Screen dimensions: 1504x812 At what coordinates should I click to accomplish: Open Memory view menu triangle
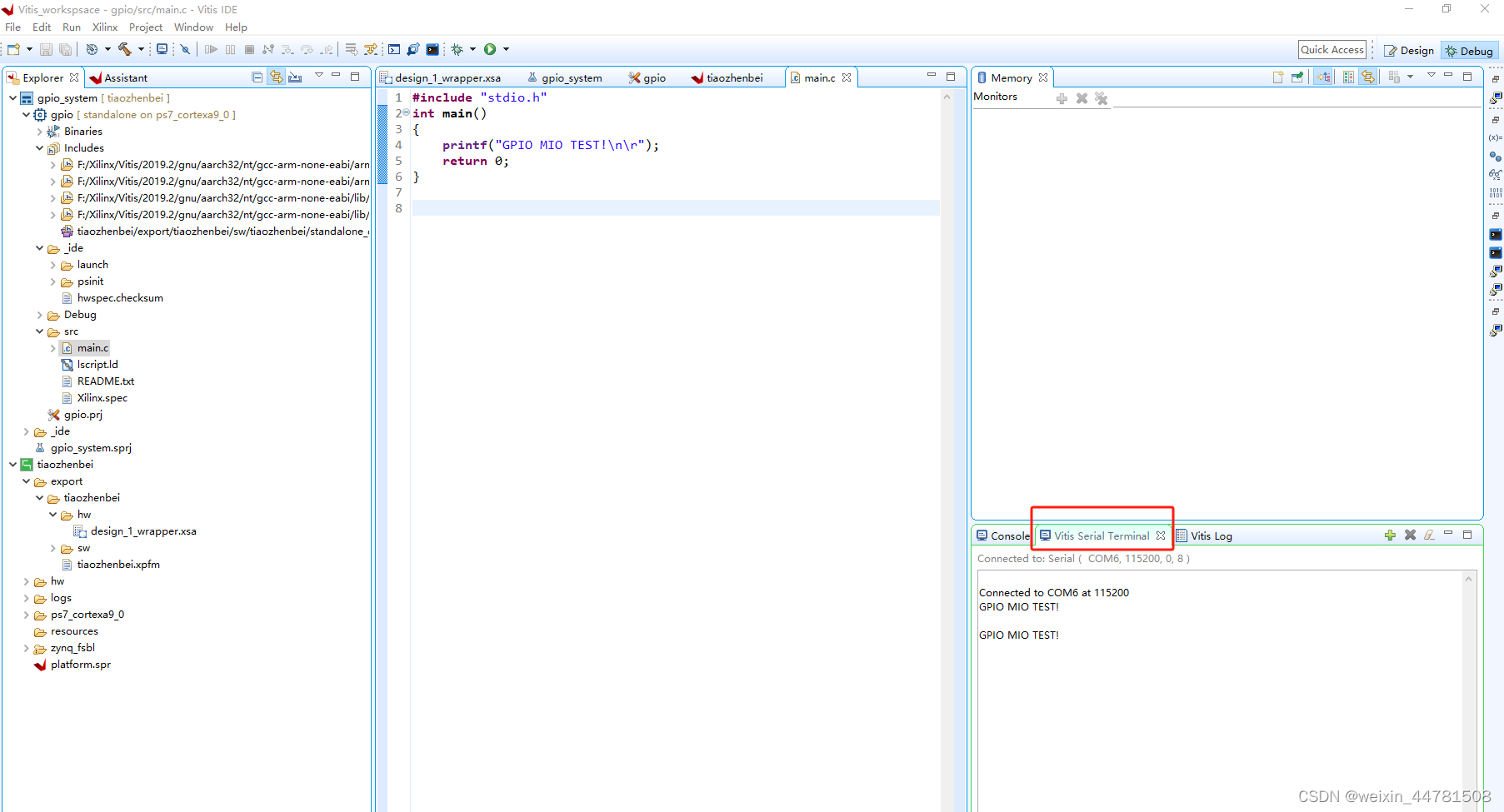tap(1432, 75)
